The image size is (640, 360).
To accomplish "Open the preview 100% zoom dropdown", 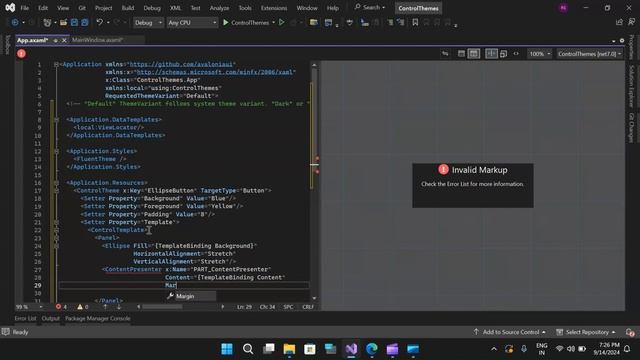I will click(539, 54).
